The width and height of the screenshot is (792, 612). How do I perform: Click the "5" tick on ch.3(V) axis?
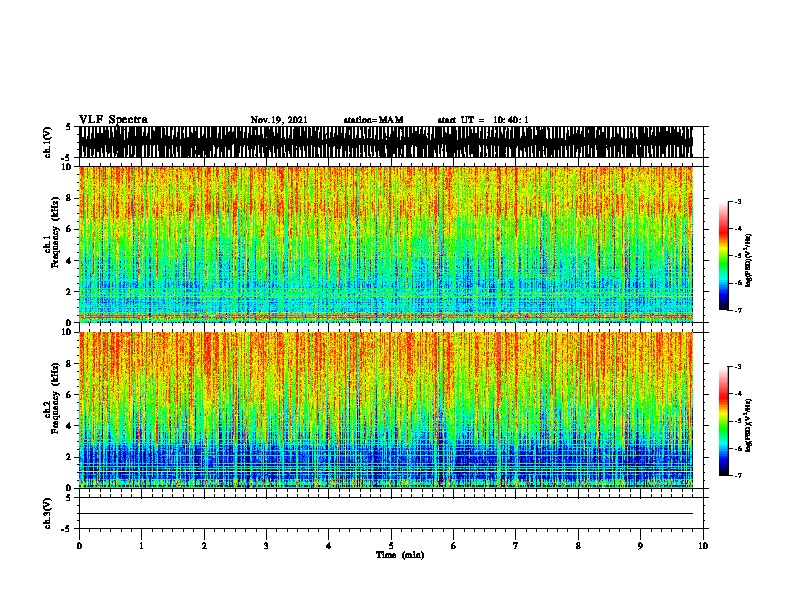tap(68, 498)
